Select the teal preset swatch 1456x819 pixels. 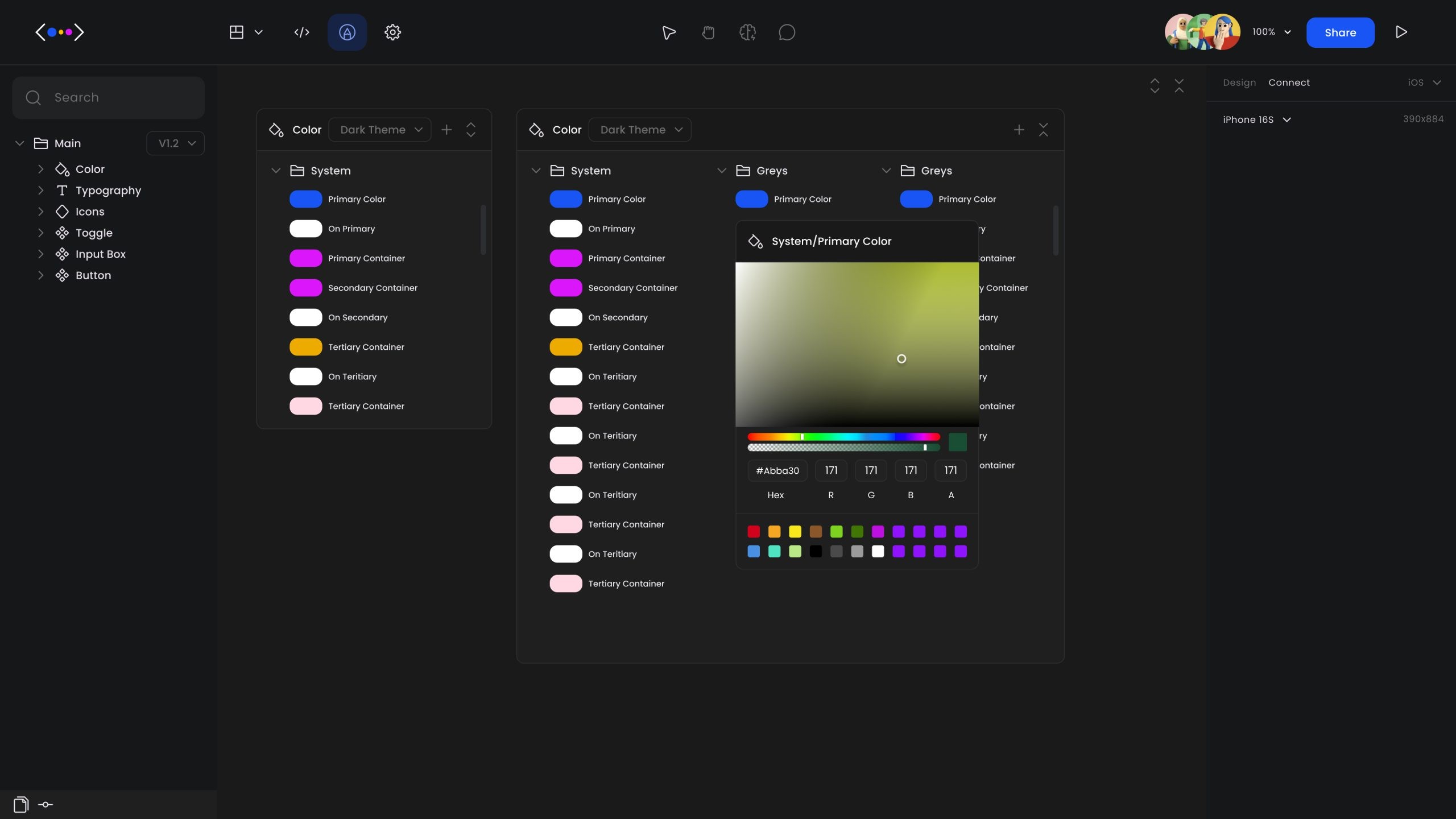774,551
